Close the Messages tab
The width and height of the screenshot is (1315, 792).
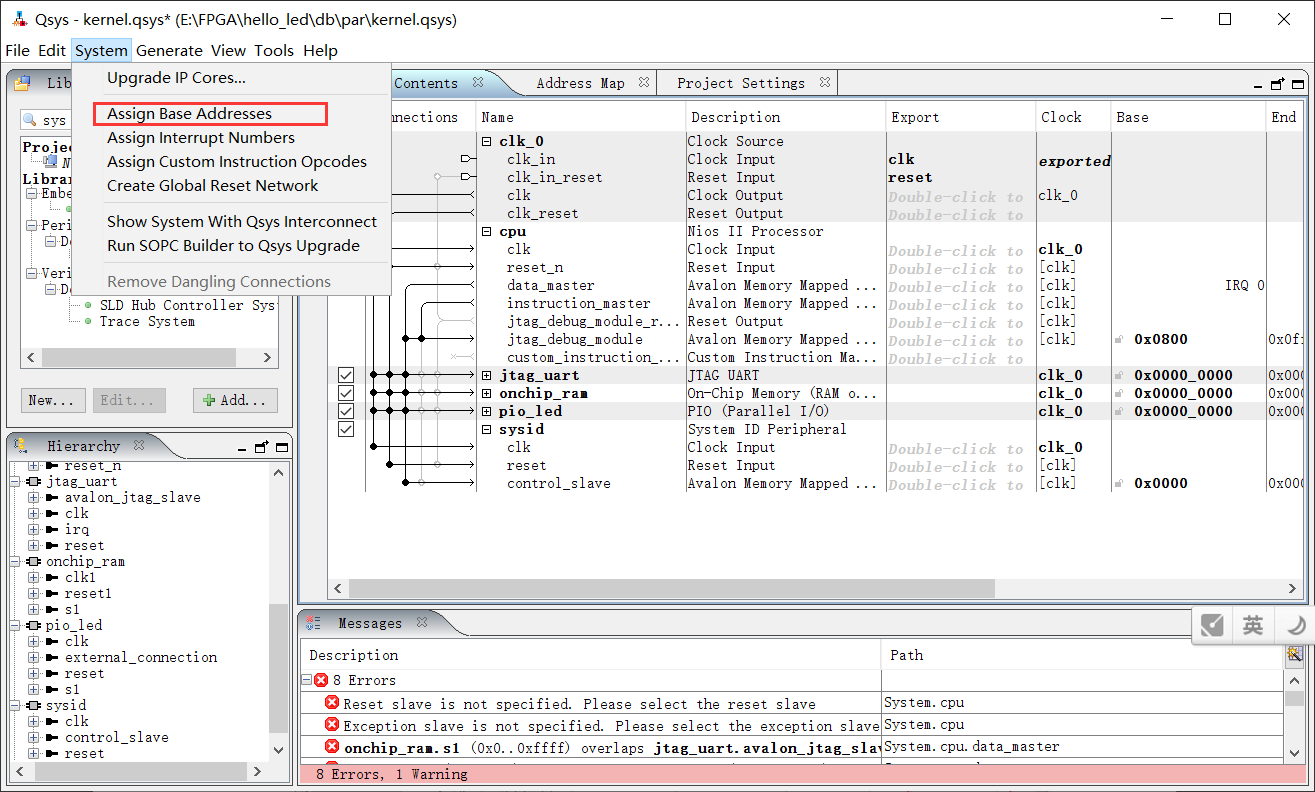point(421,623)
